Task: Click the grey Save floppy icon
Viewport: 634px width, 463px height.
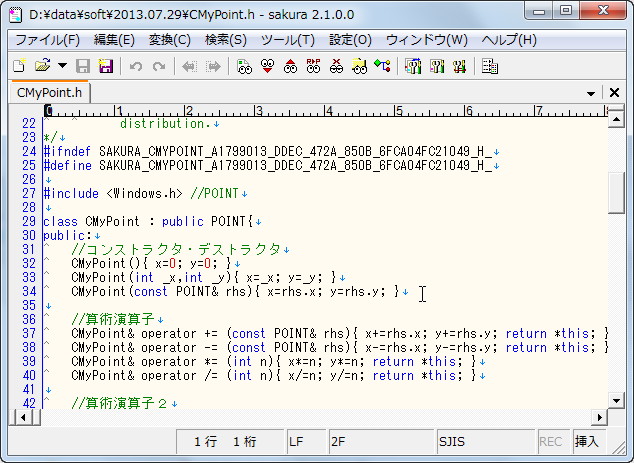Action: click(x=83, y=66)
